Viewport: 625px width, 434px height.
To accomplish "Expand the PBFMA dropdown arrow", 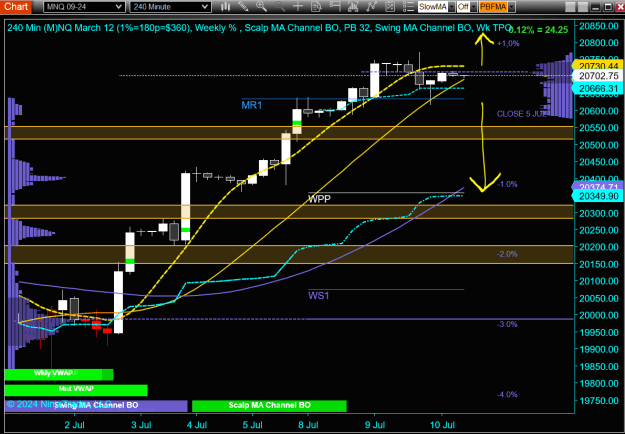I will [x=511, y=7].
